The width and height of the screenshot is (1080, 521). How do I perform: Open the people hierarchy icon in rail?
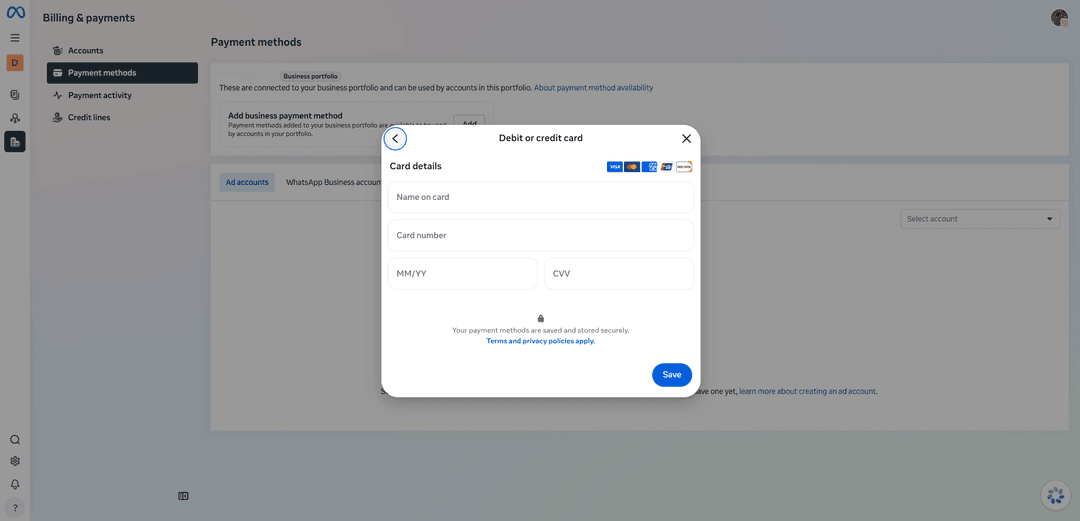click(15, 118)
